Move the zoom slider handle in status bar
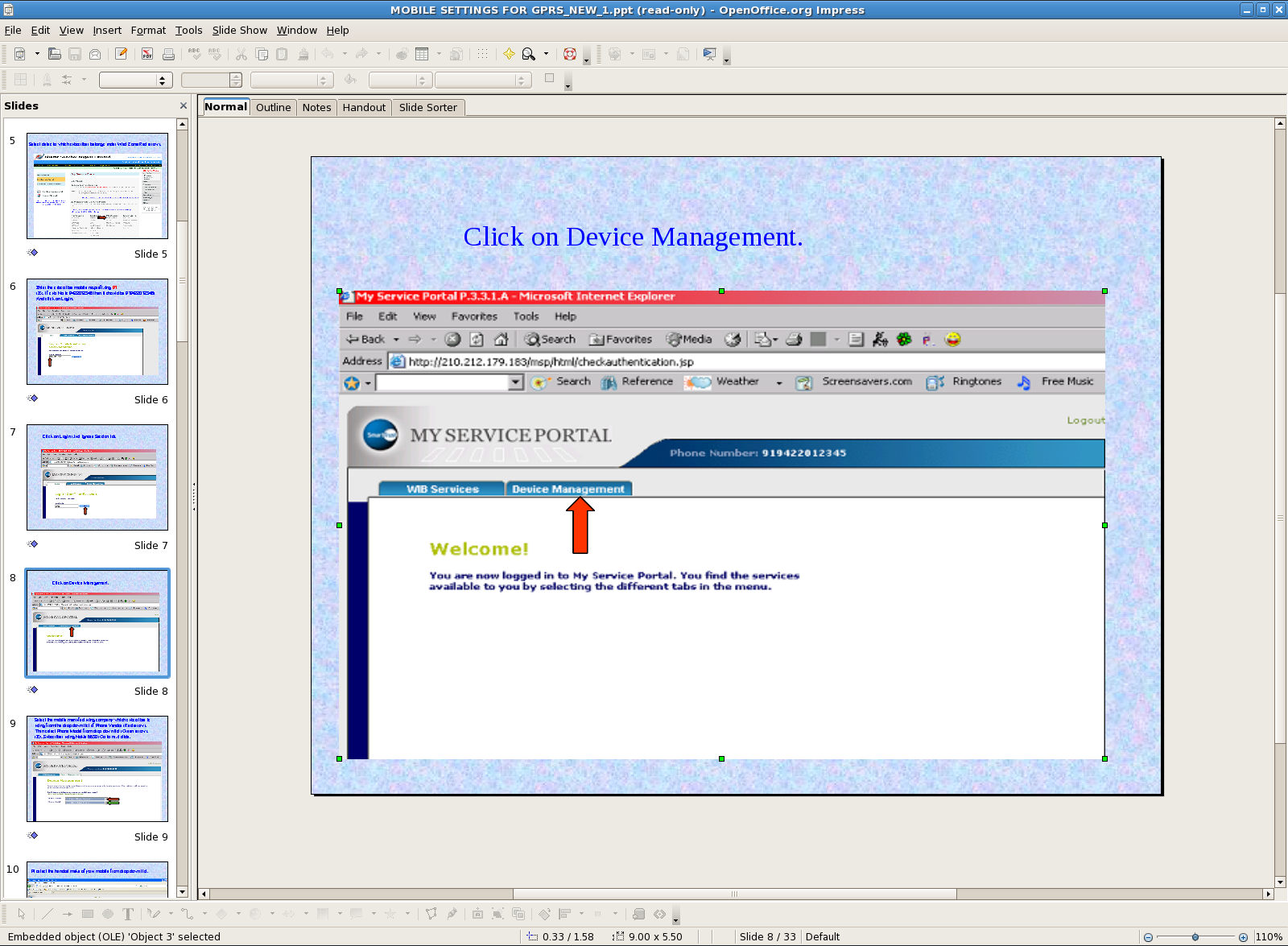Viewport: 1288px width, 946px height. click(x=1195, y=937)
